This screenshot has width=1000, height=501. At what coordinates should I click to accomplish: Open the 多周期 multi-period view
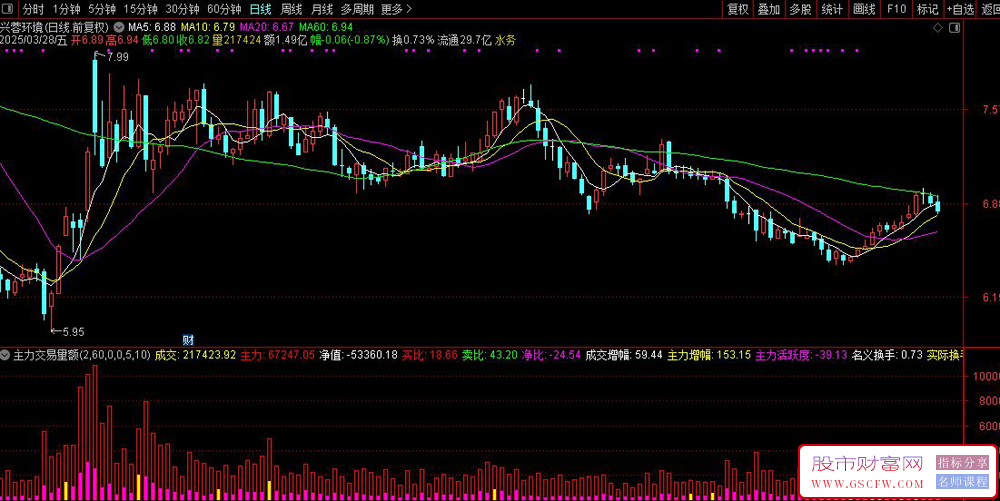357,9
